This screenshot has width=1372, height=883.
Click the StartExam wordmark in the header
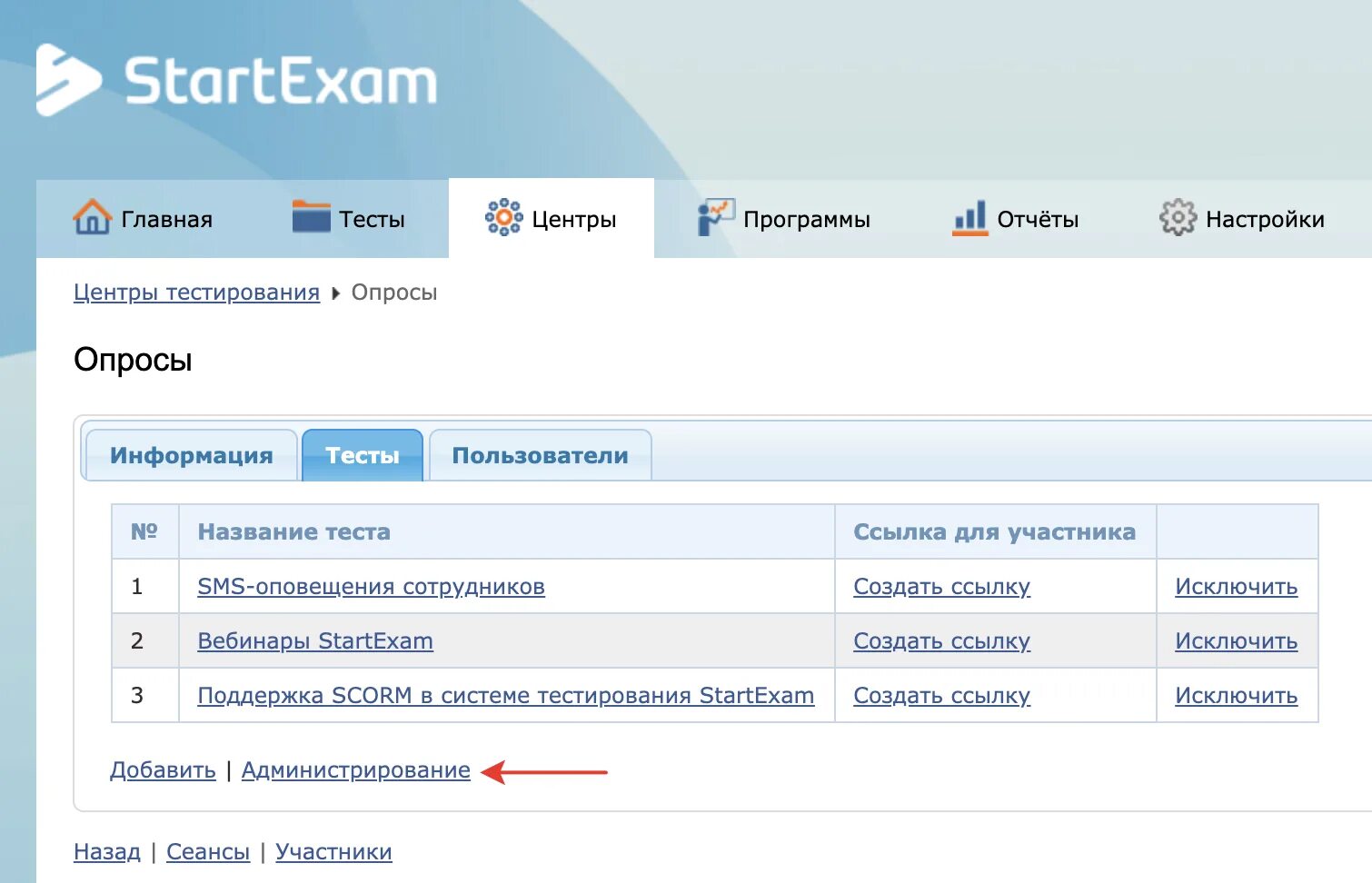point(281,81)
